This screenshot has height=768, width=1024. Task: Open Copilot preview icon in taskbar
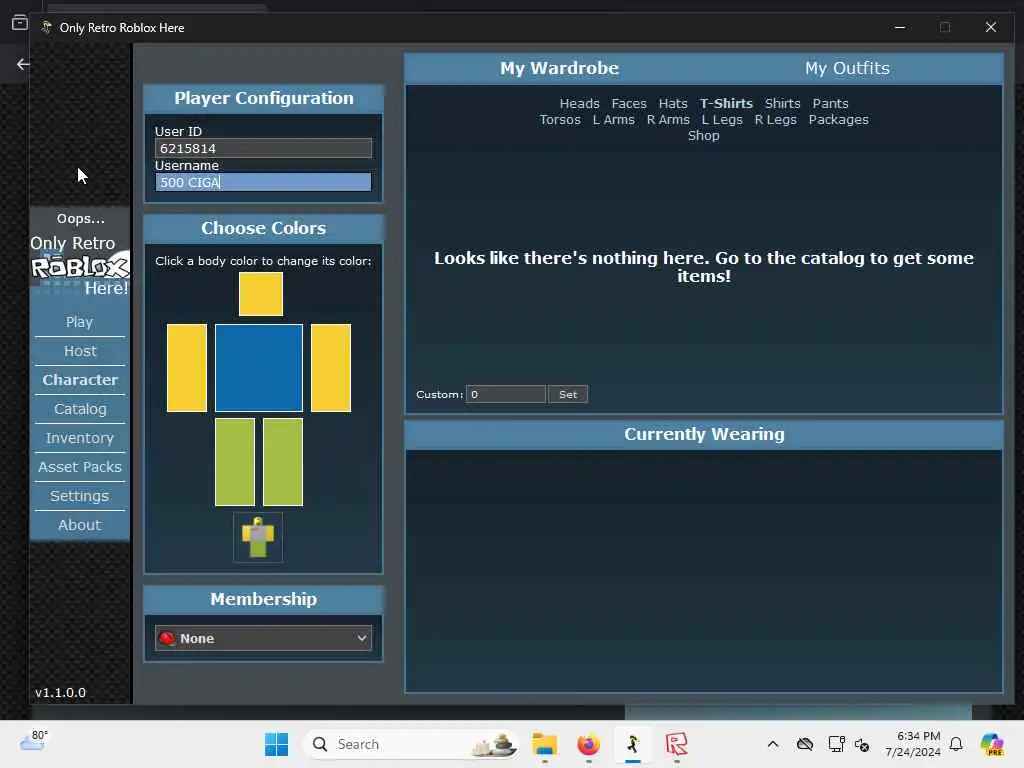click(992, 744)
